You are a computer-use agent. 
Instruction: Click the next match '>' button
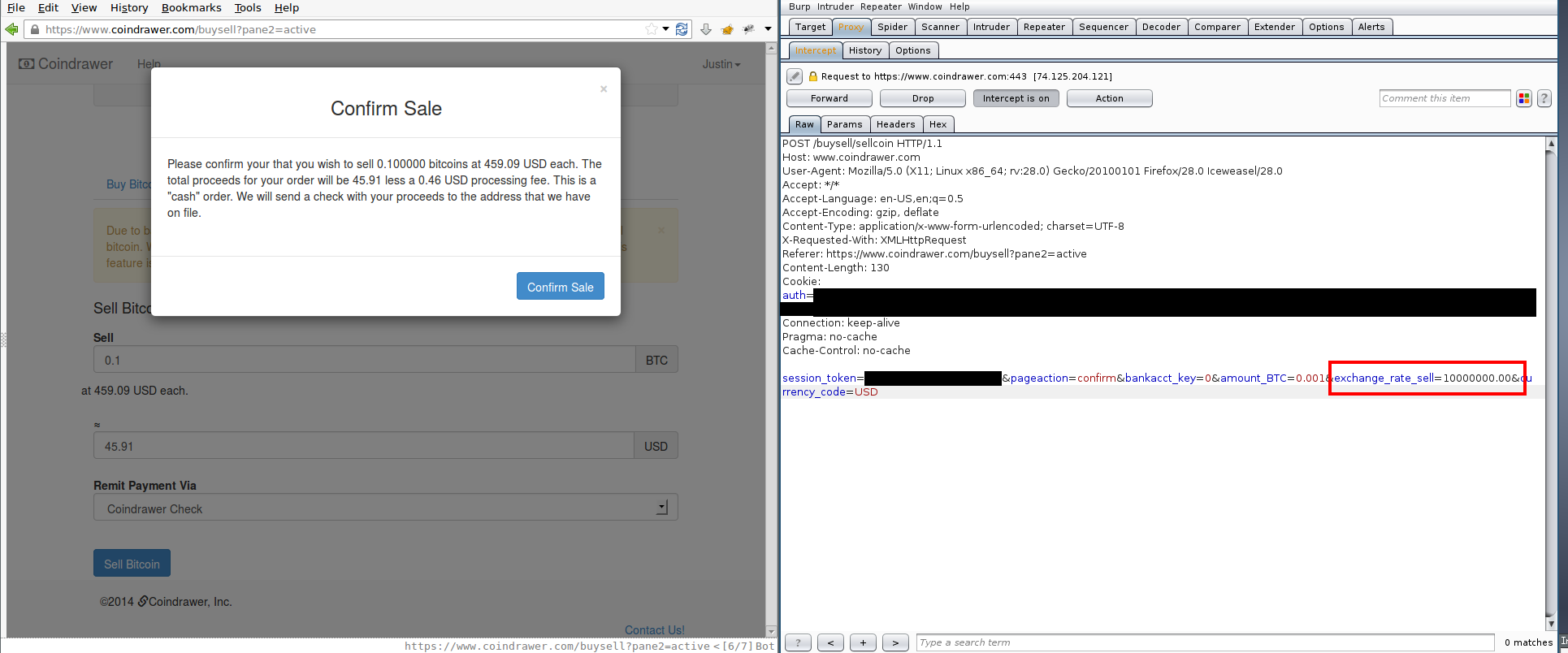click(895, 642)
